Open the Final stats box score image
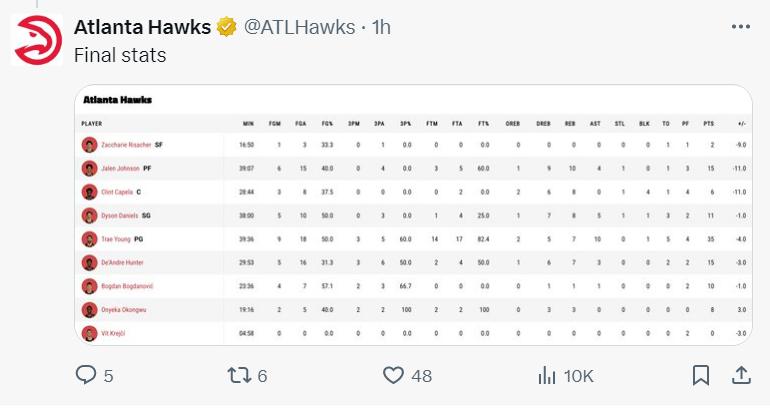Screen dimensions: 770x409 [x=413, y=215]
